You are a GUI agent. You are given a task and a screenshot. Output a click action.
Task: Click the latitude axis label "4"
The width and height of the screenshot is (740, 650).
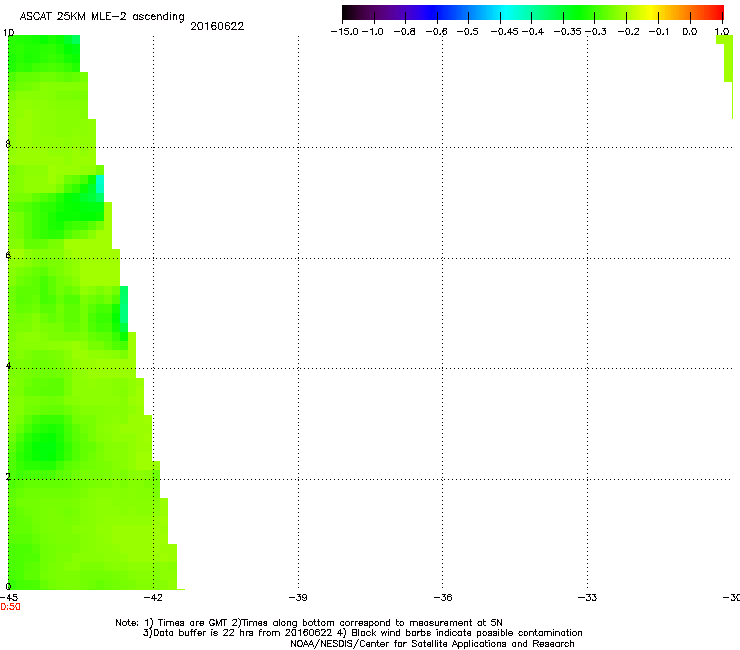click(x=8, y=365)
